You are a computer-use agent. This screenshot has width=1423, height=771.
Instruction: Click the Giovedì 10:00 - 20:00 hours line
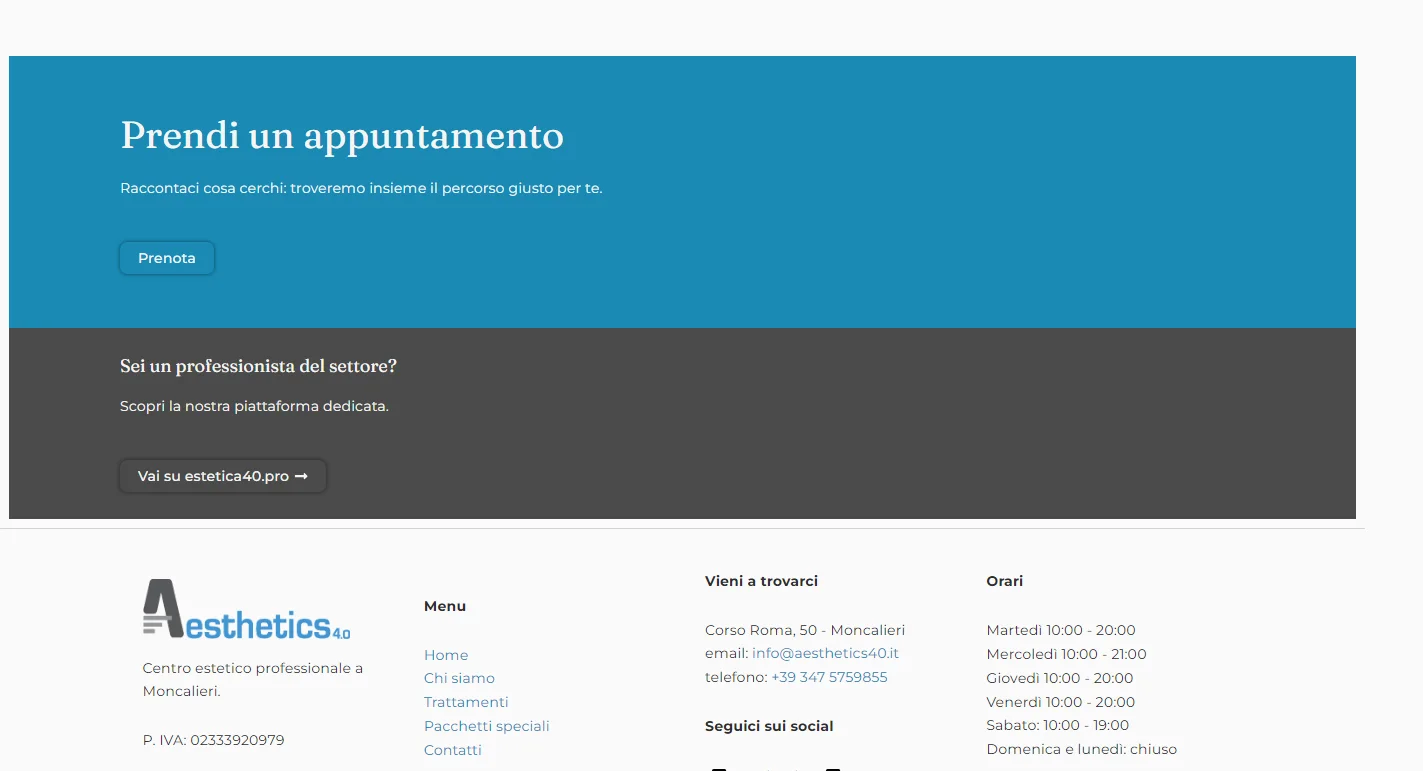pyautogui.click(x=1060, y=678)
